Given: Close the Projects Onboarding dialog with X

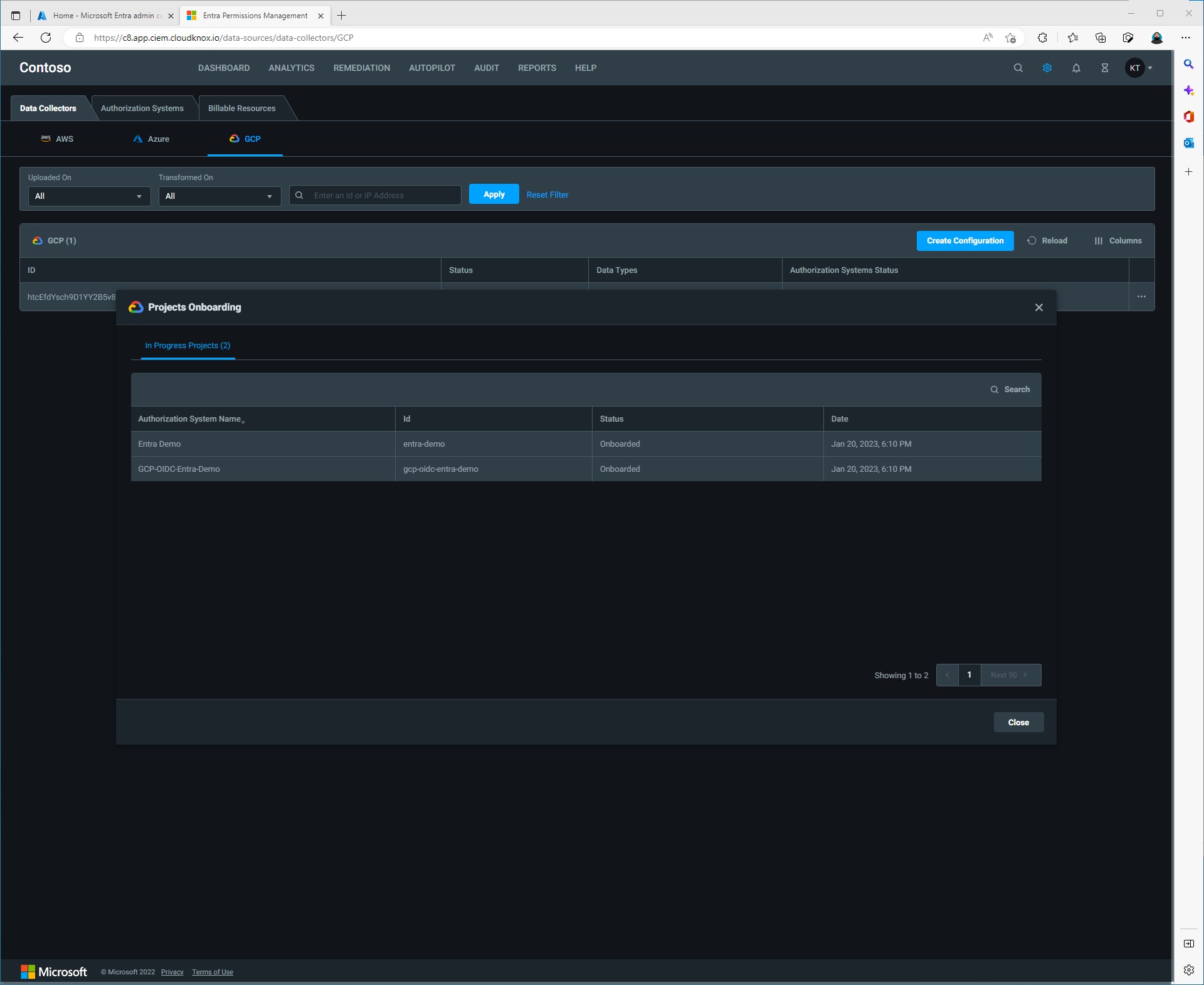Looking at the screenshot, I should [x=1038, y=307].
